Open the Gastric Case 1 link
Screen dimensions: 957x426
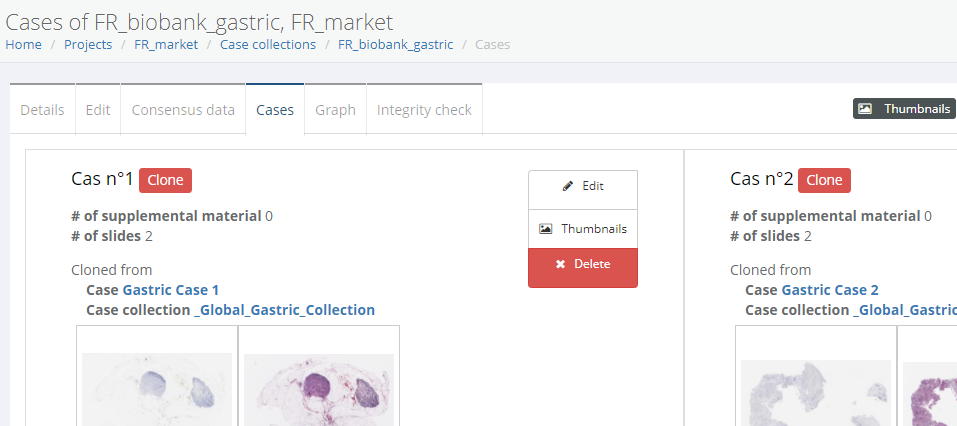[x=170, y=290]
